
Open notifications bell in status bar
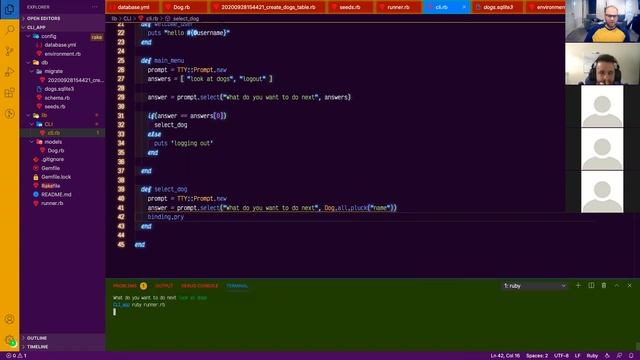[631, 356]
